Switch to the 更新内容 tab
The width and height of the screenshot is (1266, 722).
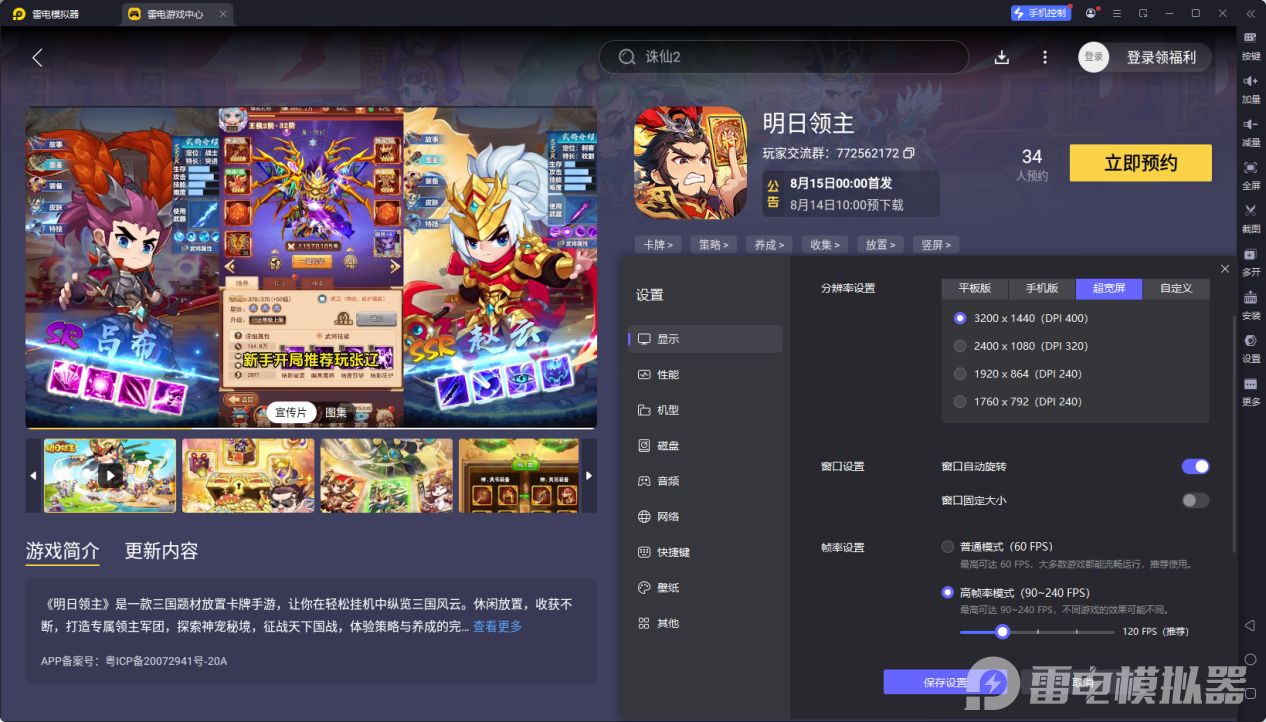pyautogui.click(x=161, y=551)
